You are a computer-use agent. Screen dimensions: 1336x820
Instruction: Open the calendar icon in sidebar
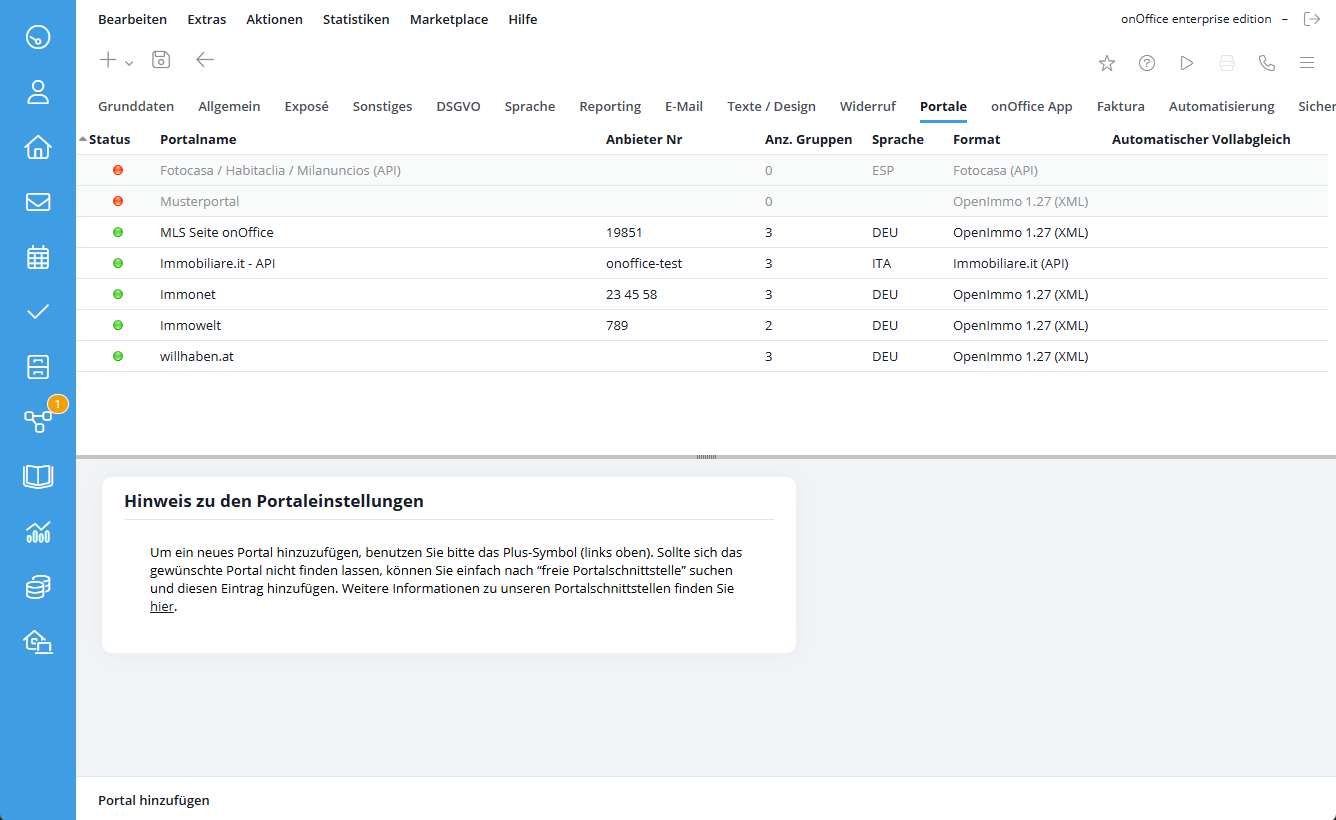click(x=38, y=257)
